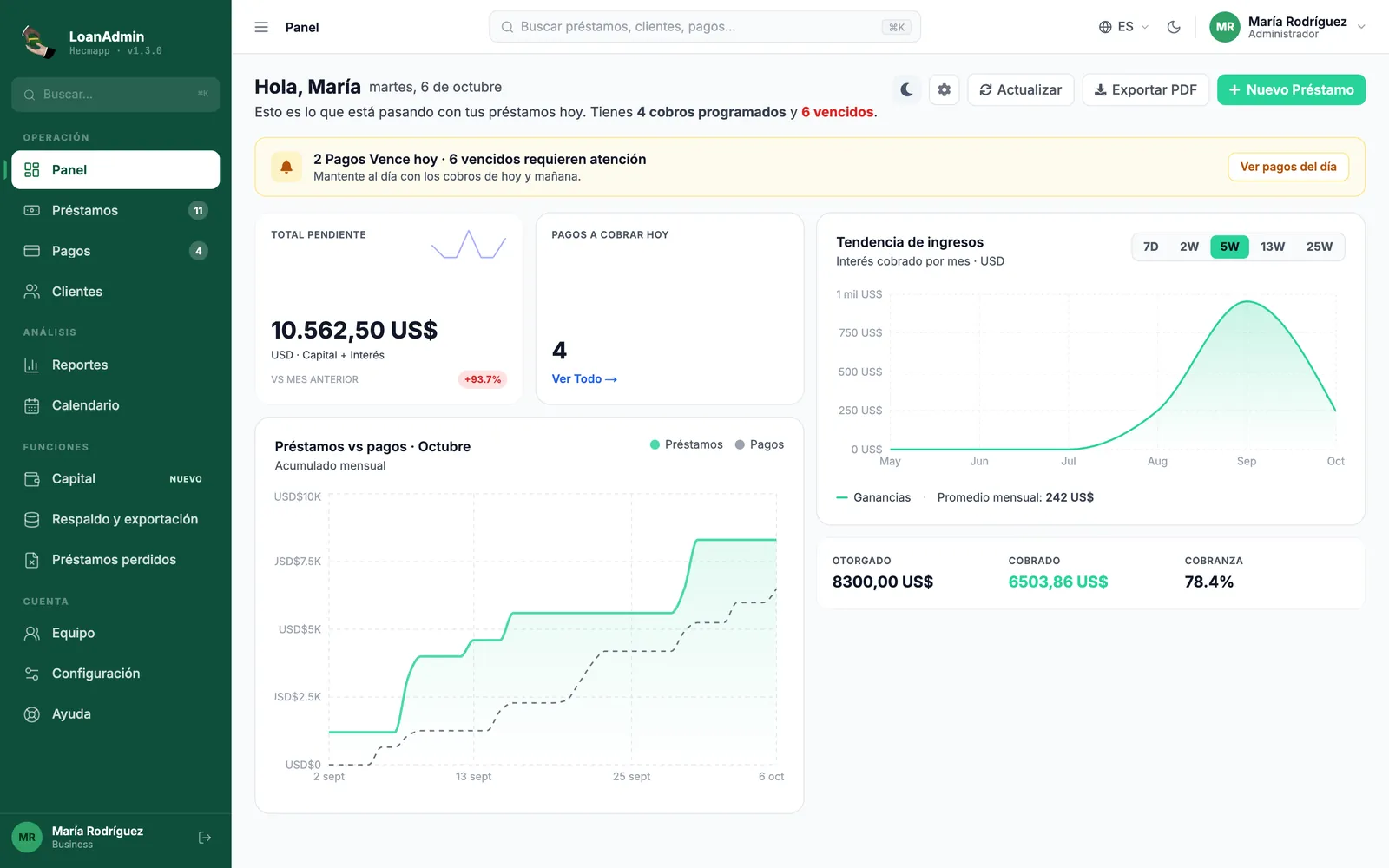1389x868 pixels.
Task: Click Nuevo Préstamo button
Action: pyautogui.click(x=1291, y=89)
